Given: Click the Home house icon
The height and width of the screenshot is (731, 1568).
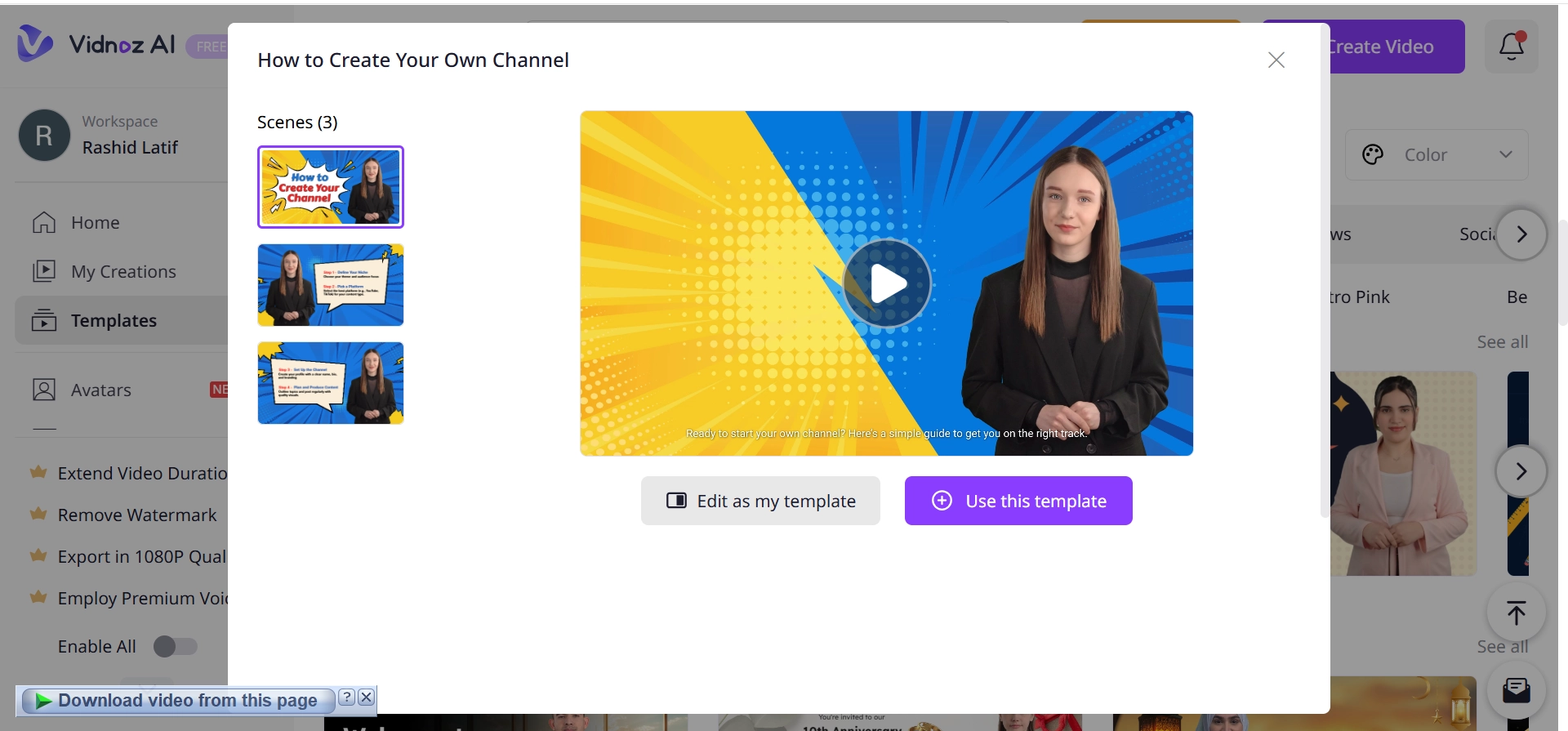Looking at the screenshot, I should (44, 222).
